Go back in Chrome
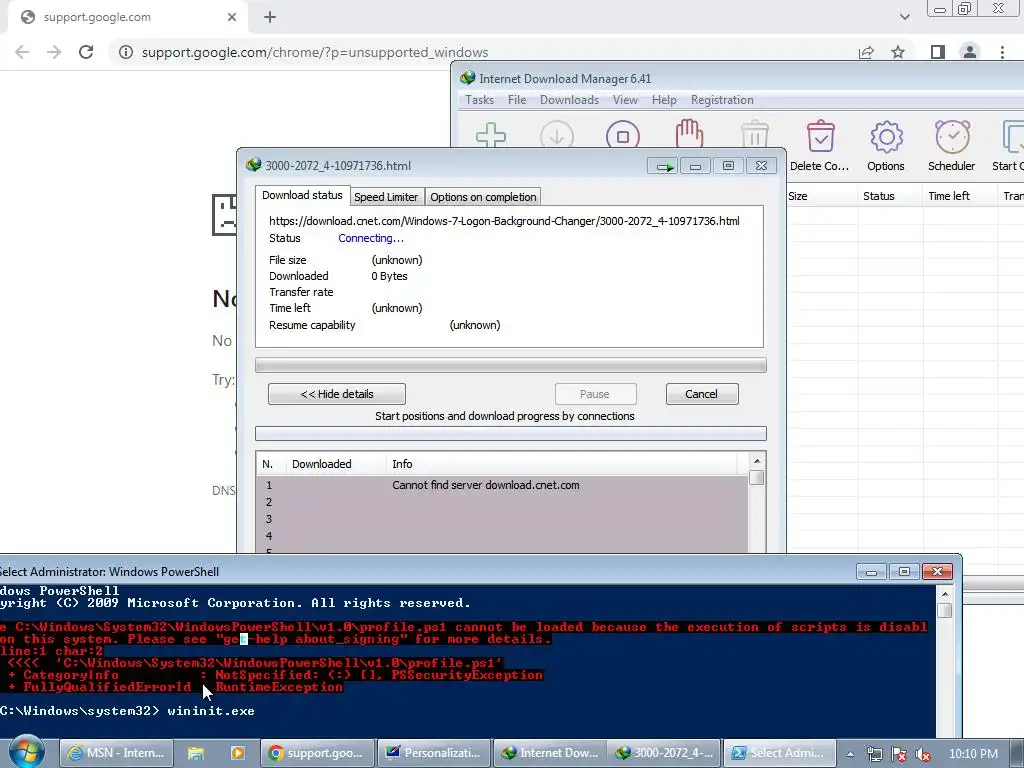Viewport: 1024px width, 768px height. click(x=22, y=52)
